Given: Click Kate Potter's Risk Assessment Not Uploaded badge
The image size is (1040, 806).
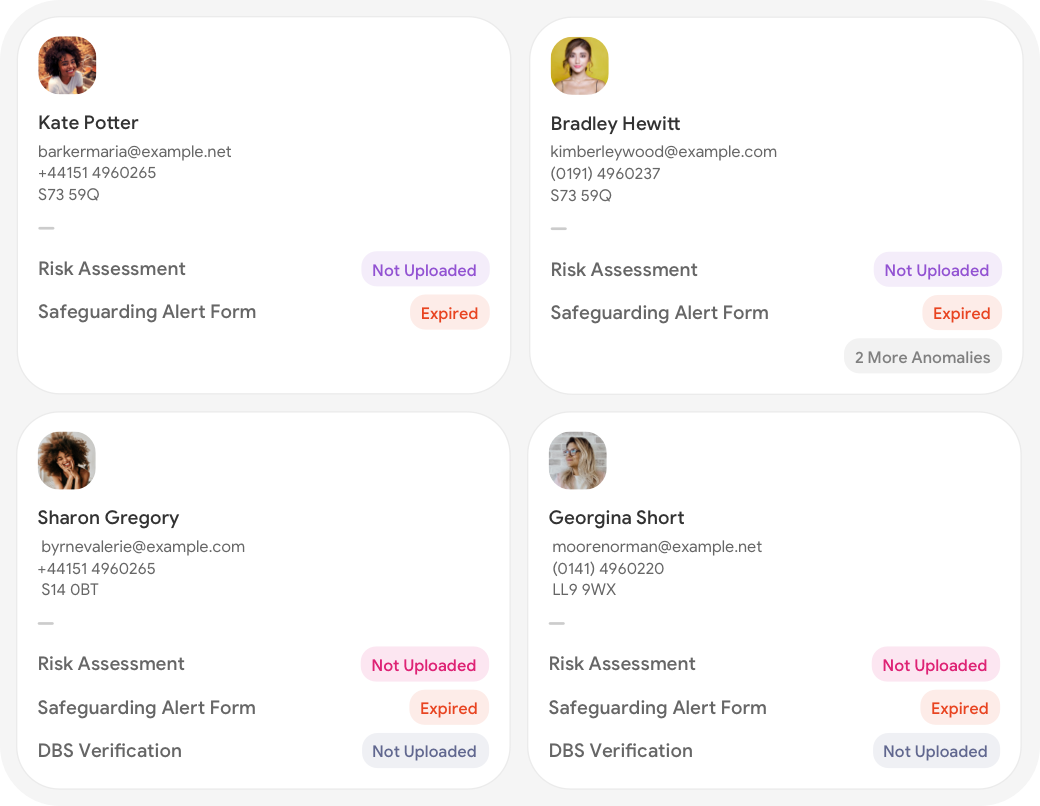Looking at the screenshot, I should [424, 270].
